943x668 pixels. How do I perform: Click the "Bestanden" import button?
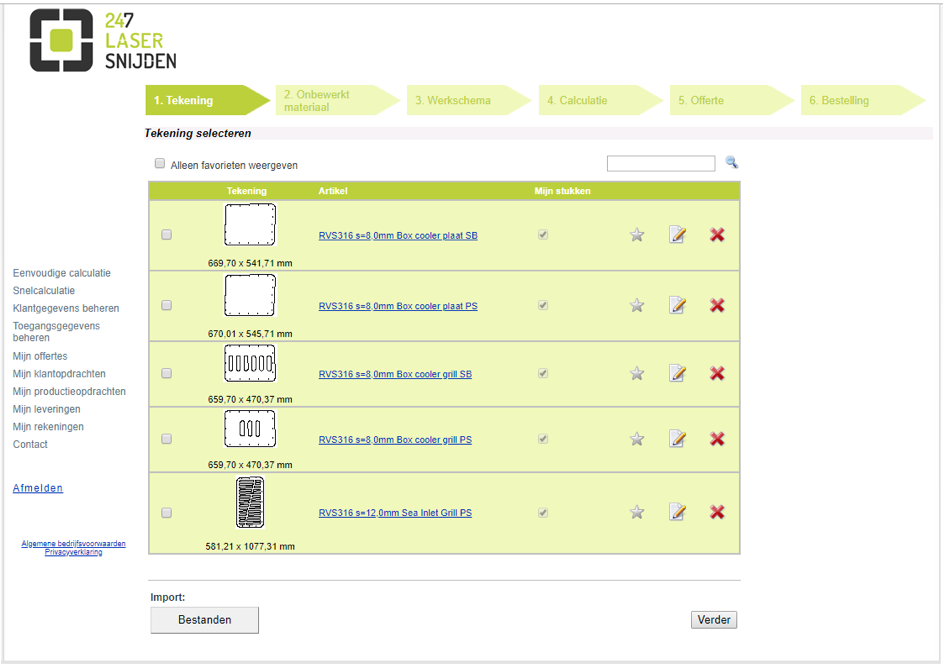[x=204, y=620]
